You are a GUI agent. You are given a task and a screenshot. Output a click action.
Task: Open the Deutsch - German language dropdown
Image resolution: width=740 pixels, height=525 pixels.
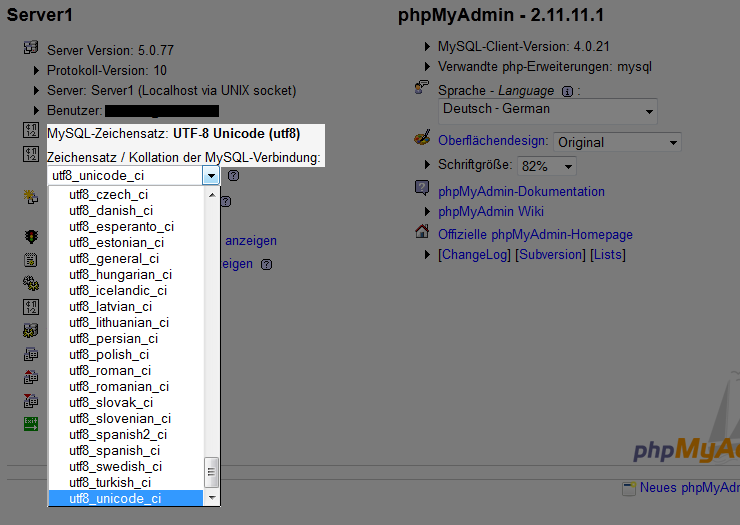click(547, 111)
